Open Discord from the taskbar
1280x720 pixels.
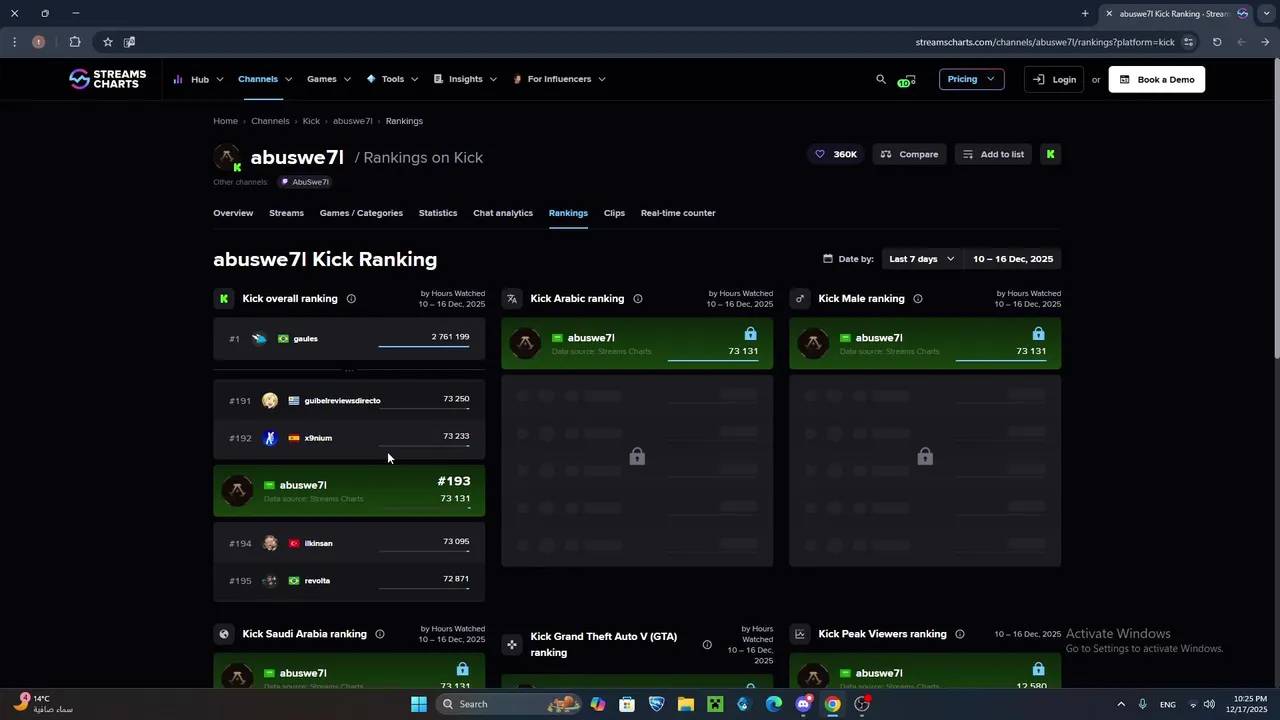coord(803,704)
